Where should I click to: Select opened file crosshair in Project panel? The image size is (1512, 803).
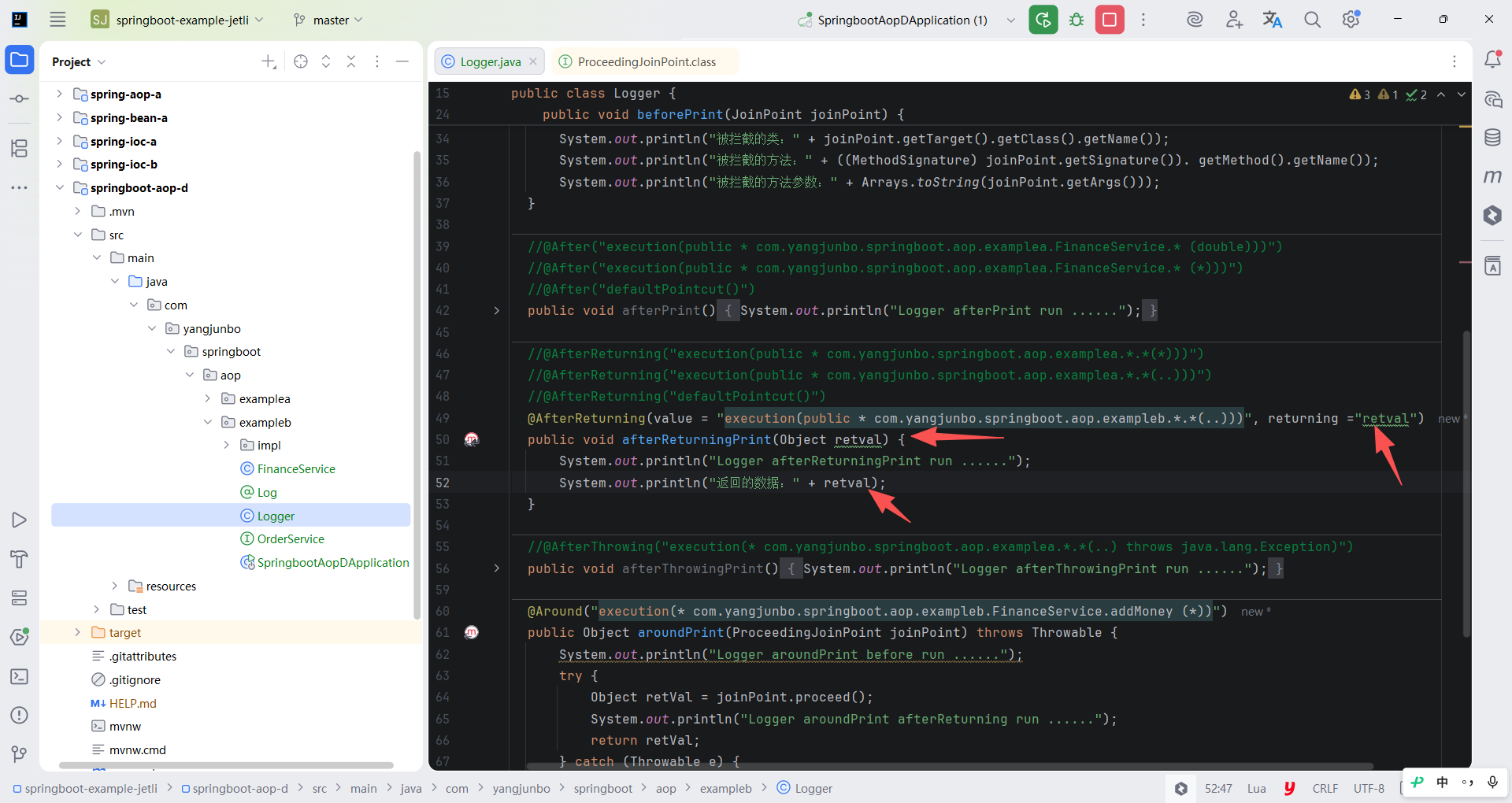[301, 61]
